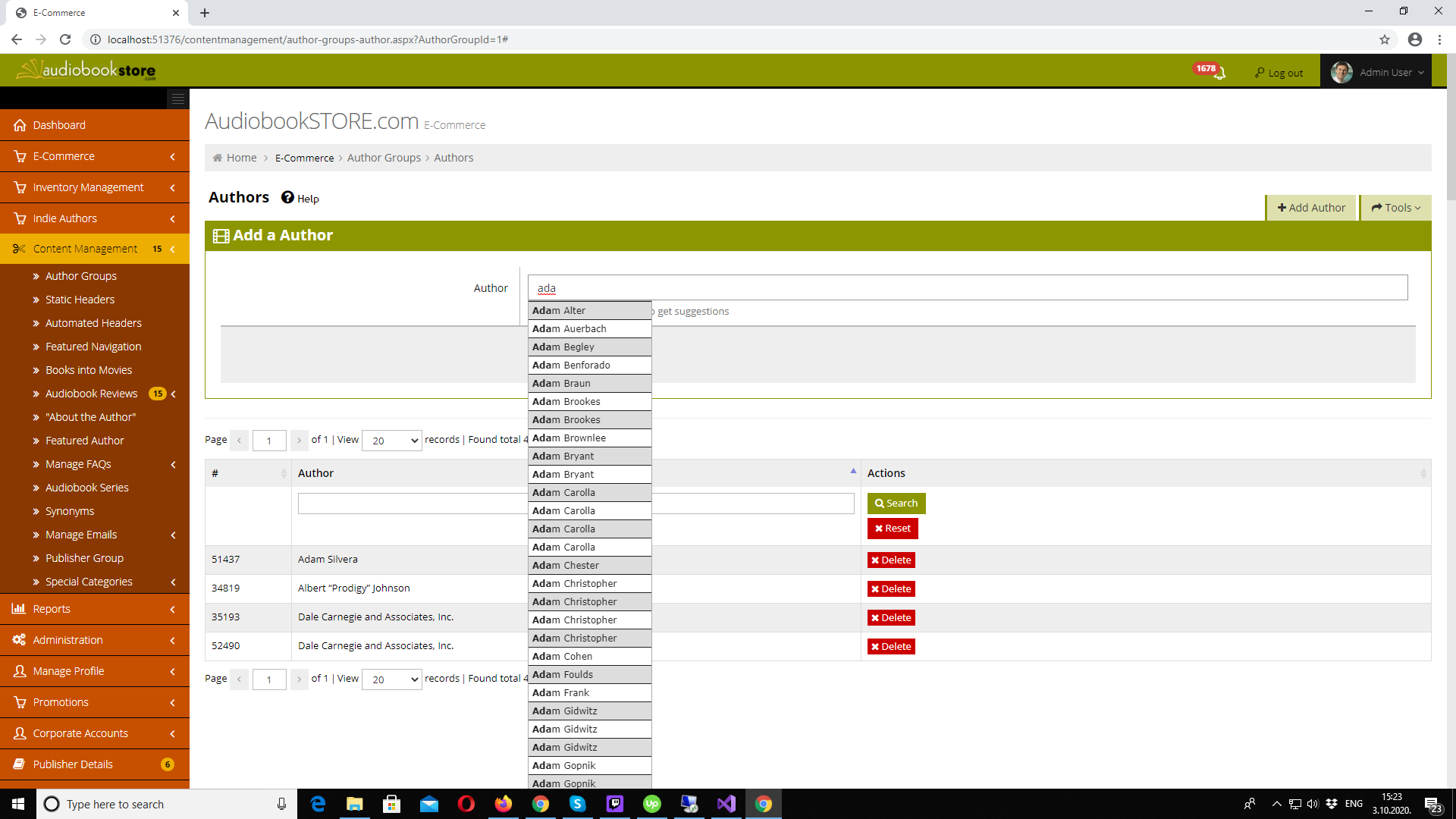Select Adam Frank suggestion
This screenshot has width=1456, height=819.
[x=590, y=693]
